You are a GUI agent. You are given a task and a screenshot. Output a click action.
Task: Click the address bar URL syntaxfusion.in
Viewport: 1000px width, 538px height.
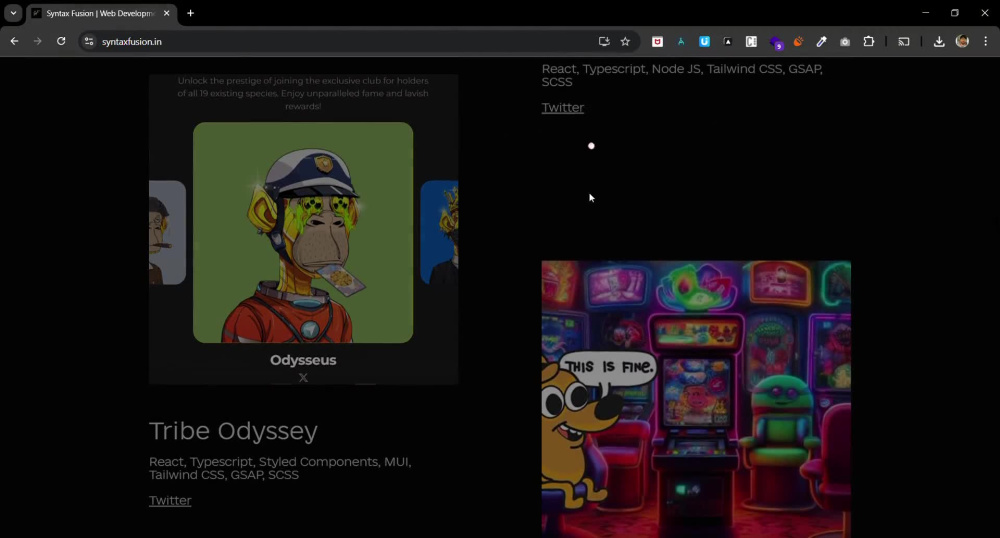click(x=132, y=41)
